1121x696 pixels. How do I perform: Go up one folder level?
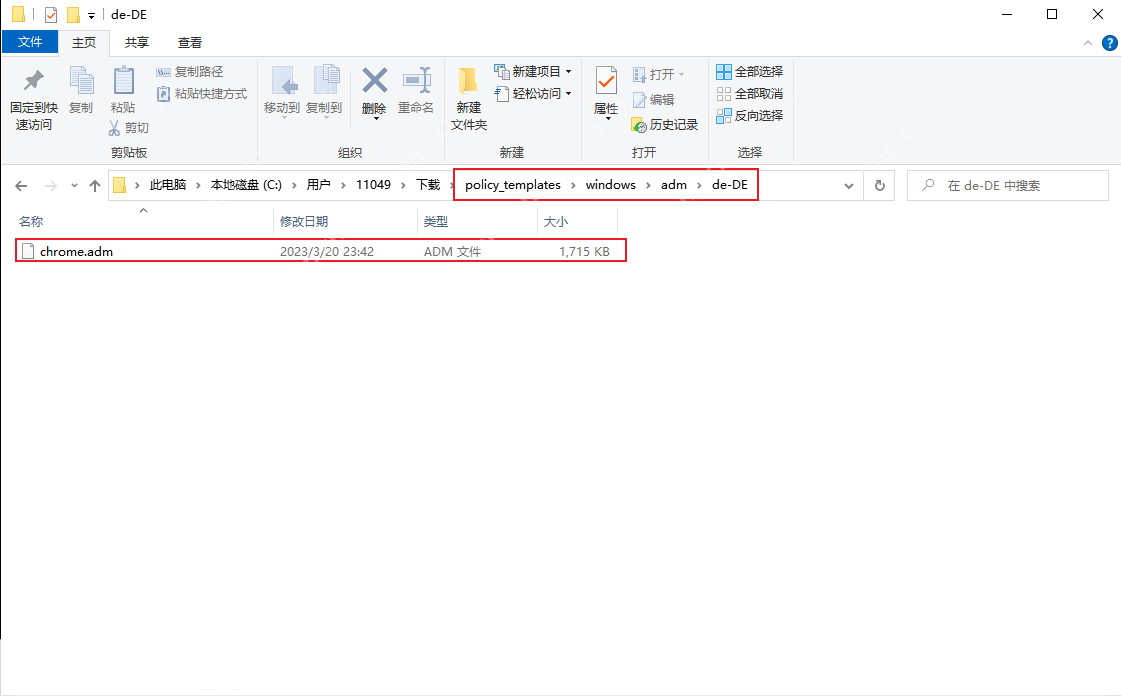click(94, 186)
